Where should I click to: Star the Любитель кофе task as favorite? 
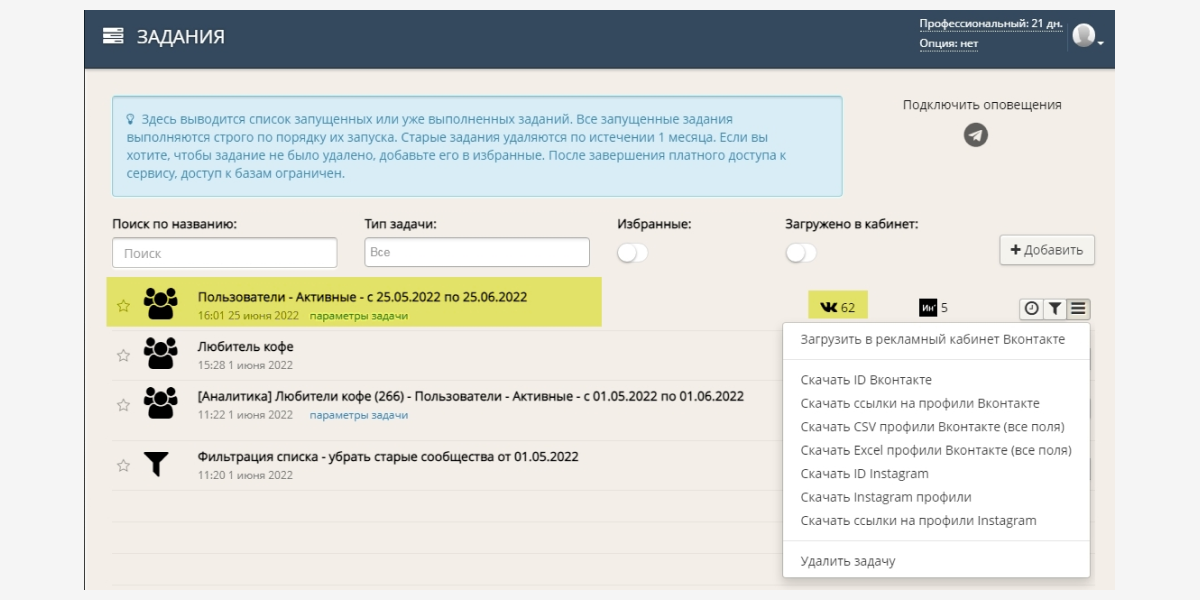[123, 355]
